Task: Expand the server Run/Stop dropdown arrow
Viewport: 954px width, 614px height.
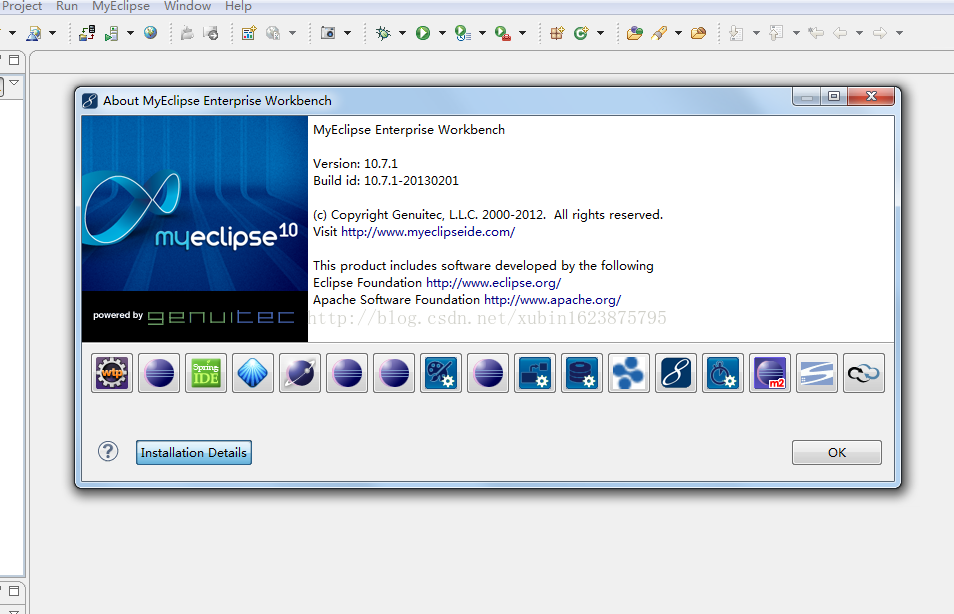Action: (x=130, y=33)
